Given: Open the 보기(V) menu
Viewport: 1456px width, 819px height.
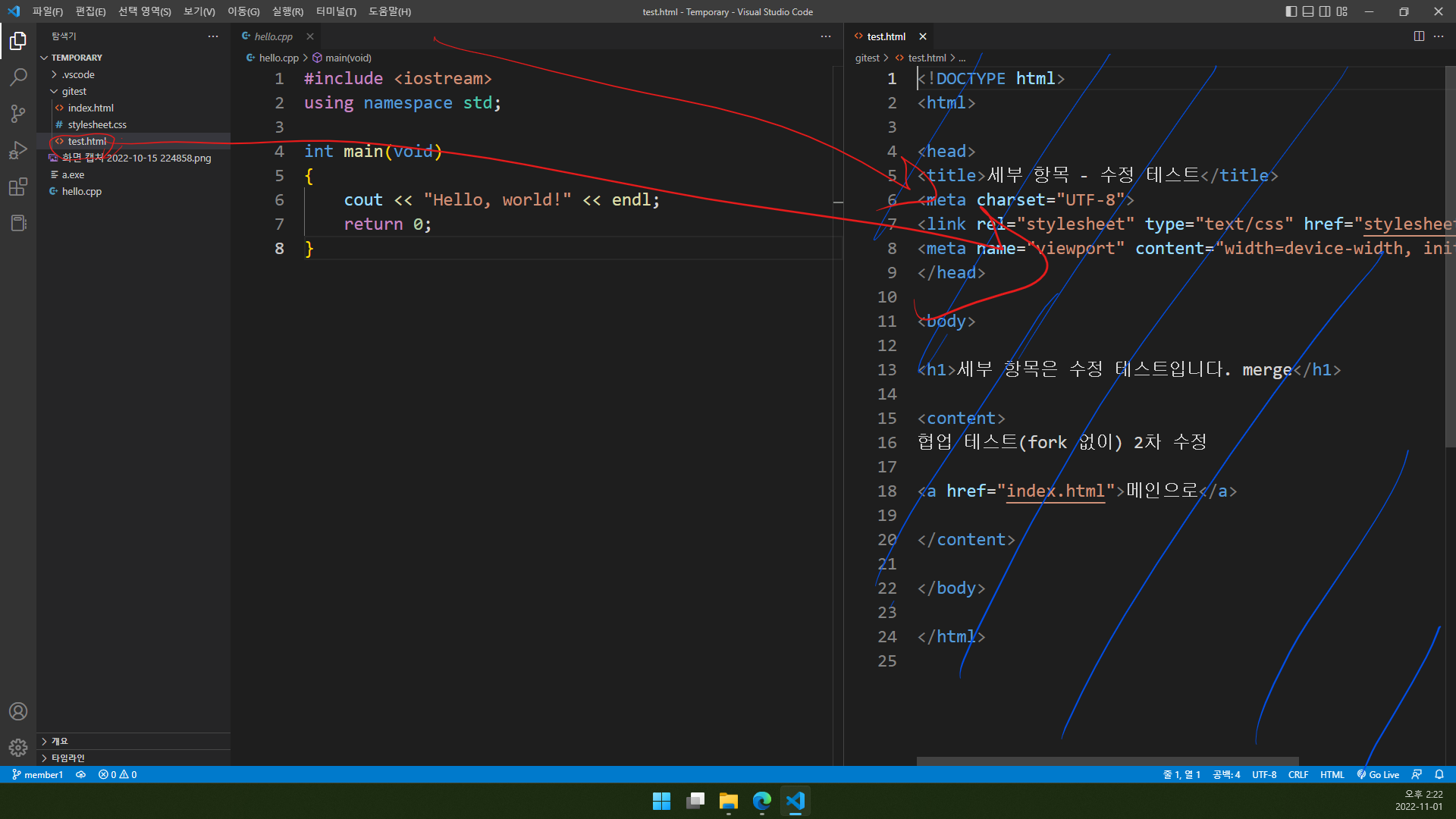Looking at the screenshot, I should pos(199,11).
